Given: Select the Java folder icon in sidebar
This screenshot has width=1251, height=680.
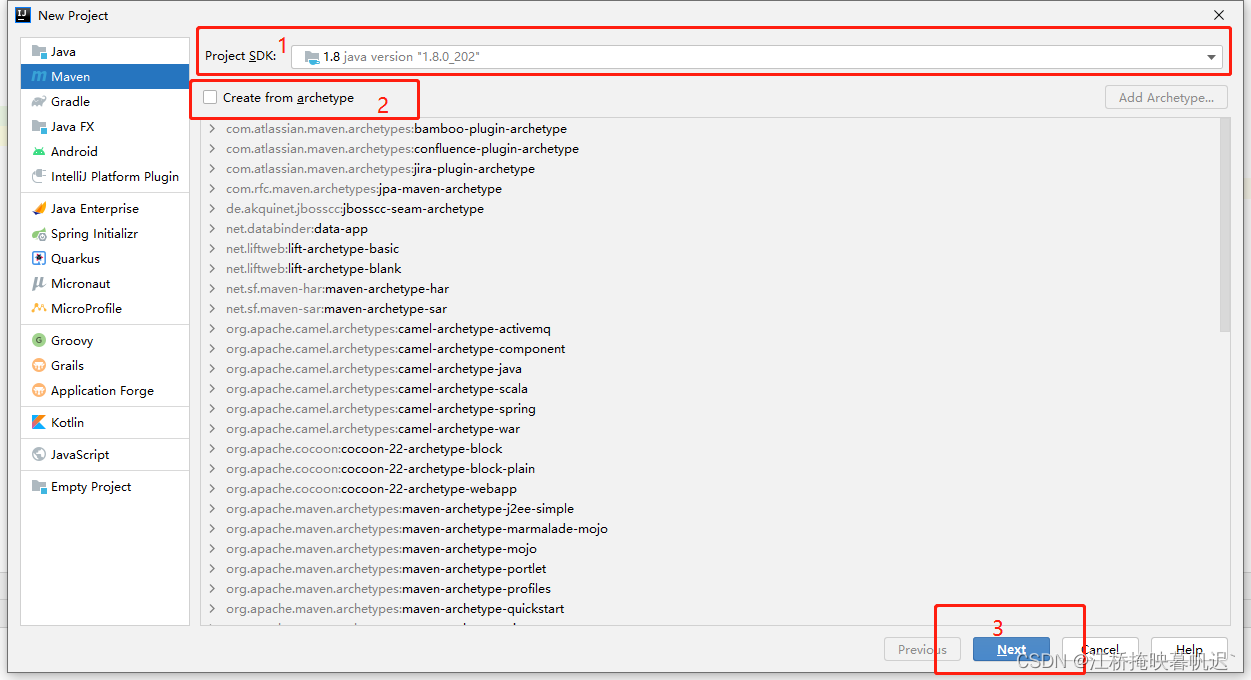Looking at the screenshot, I should [39, 52].
